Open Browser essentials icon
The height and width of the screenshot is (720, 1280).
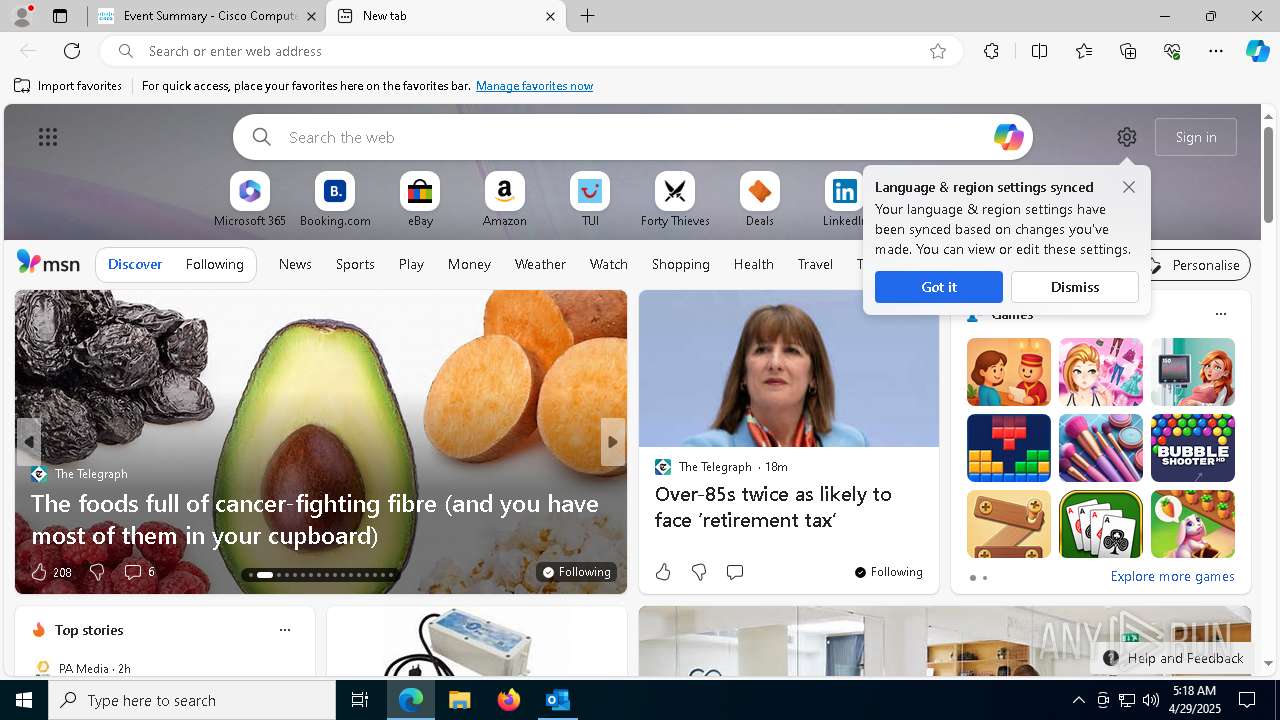(1172, 51)
